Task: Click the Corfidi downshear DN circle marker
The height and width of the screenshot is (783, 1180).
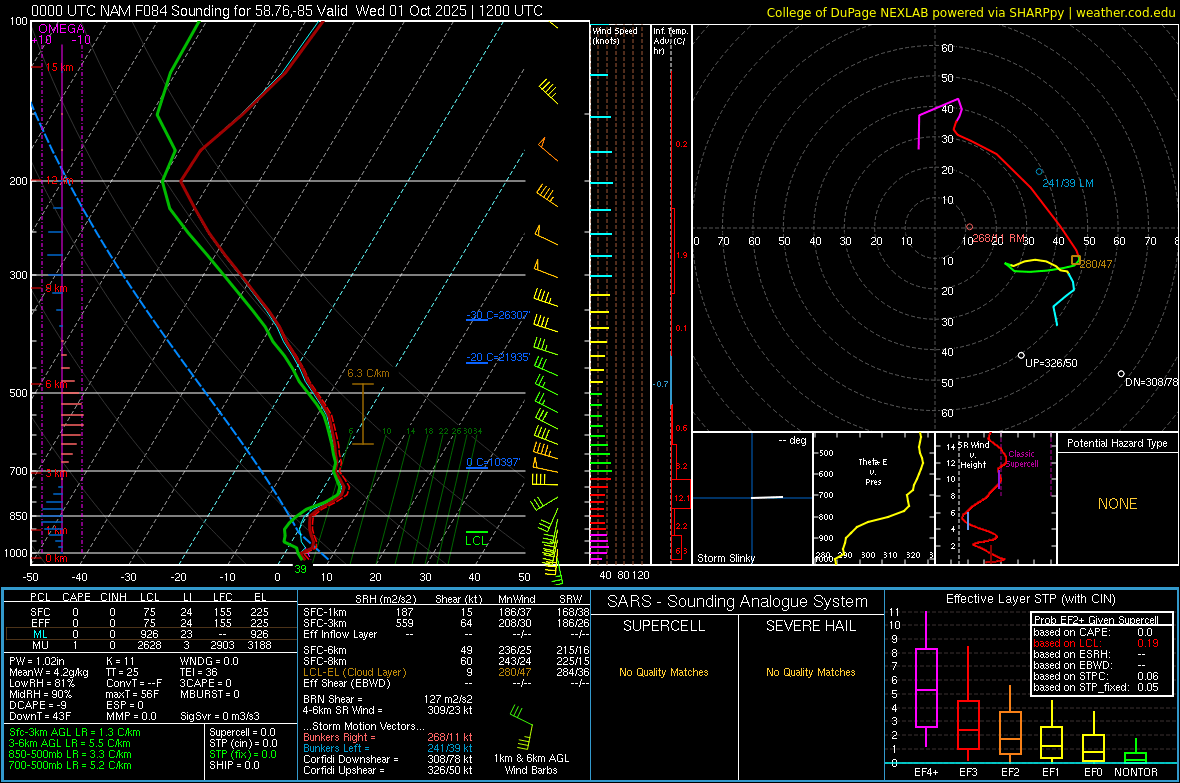Action: tap(1121, 373)
